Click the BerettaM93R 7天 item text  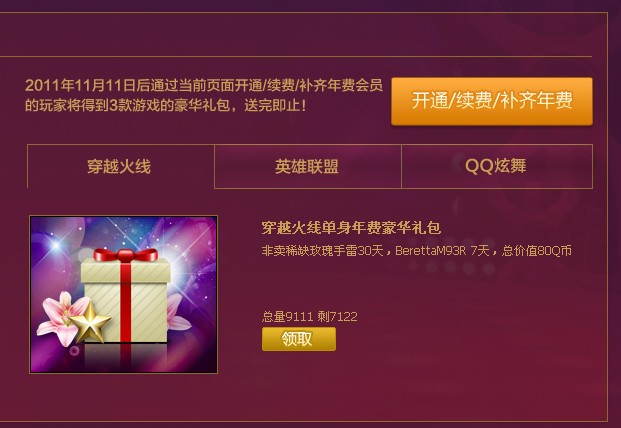tap(442, 251)
